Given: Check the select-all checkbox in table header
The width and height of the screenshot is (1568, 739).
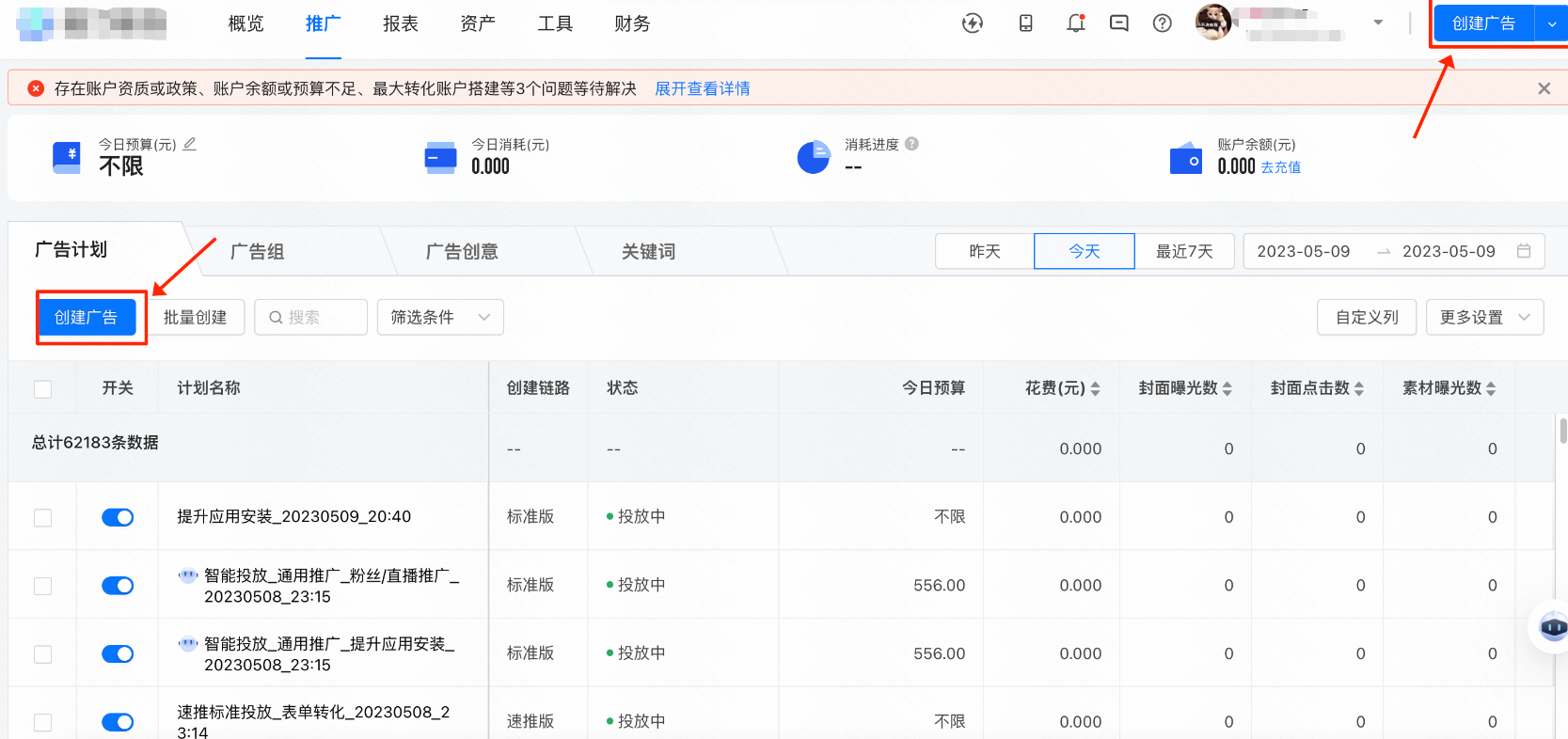Looking at the screenshot, I should click(42, 389).
